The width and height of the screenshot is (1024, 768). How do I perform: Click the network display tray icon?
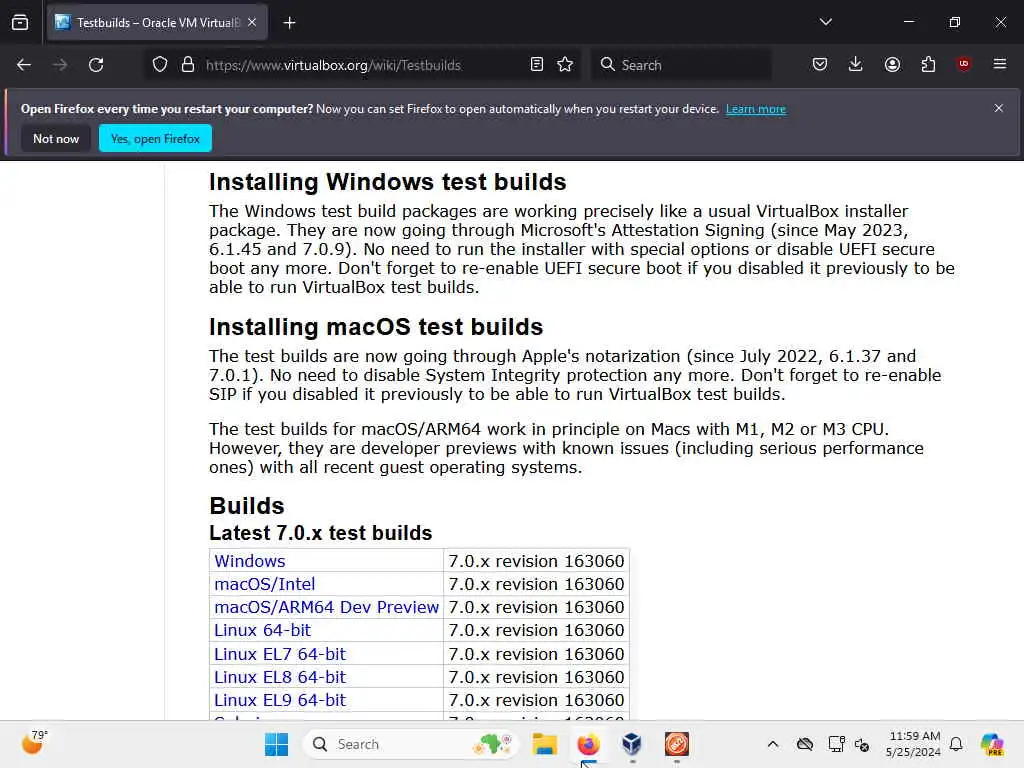click(836, 744)
